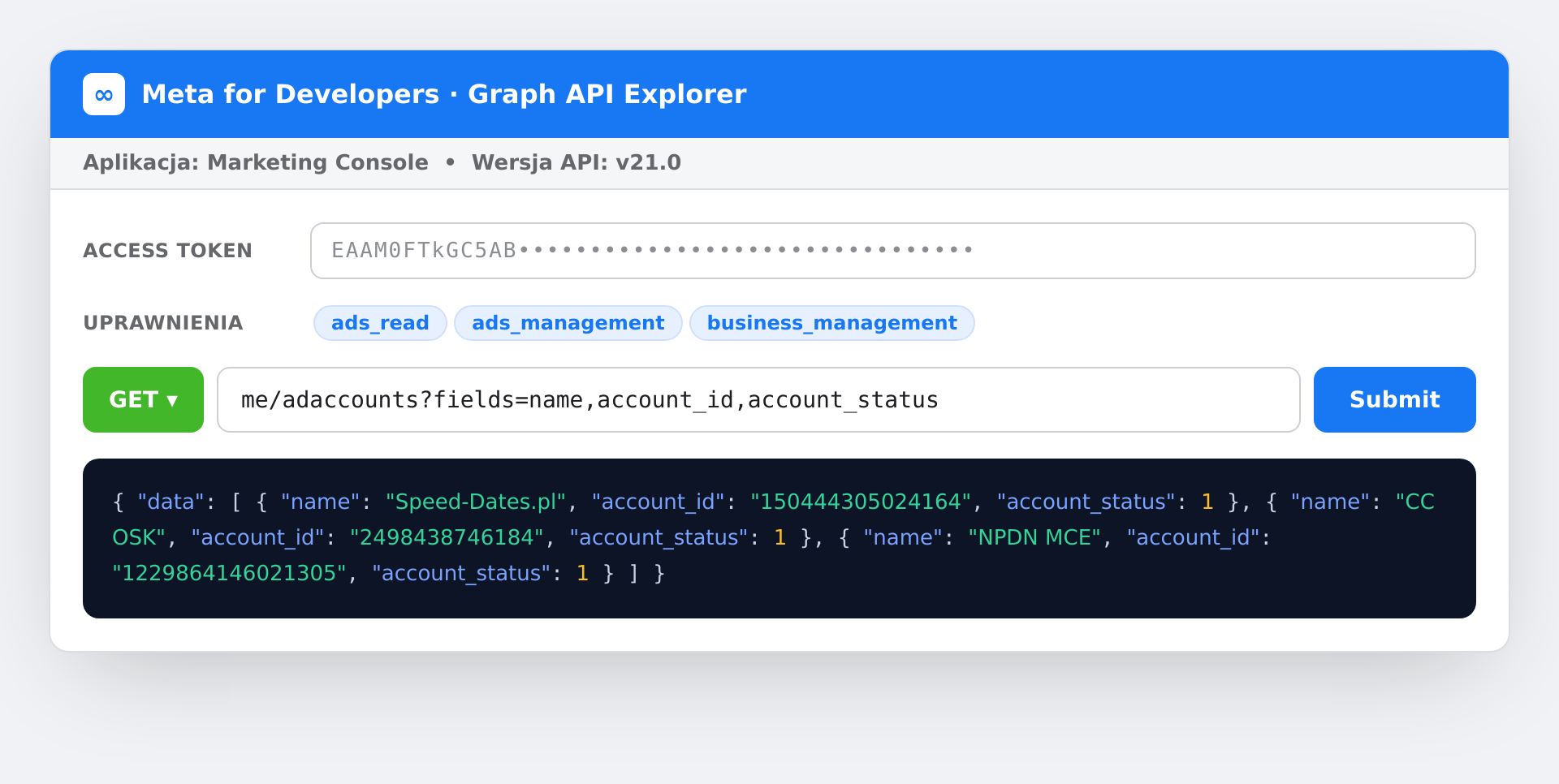
Task: Select the ads_read permission chip
Action: point(380,323)
